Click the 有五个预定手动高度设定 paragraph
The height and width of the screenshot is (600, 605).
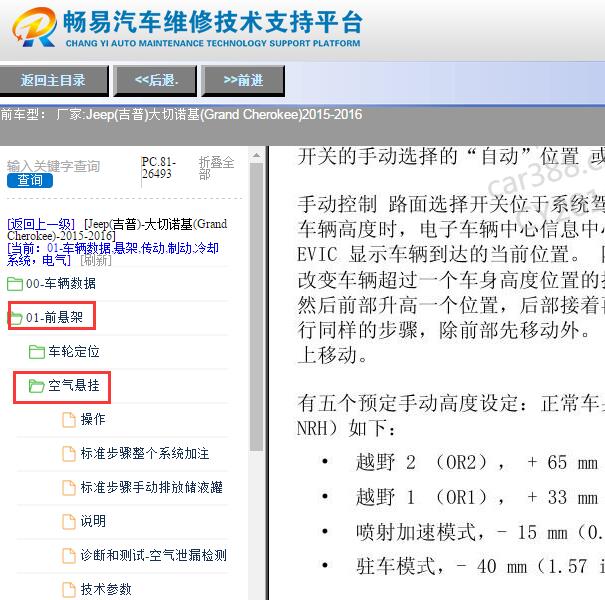[x=451, y=416]
